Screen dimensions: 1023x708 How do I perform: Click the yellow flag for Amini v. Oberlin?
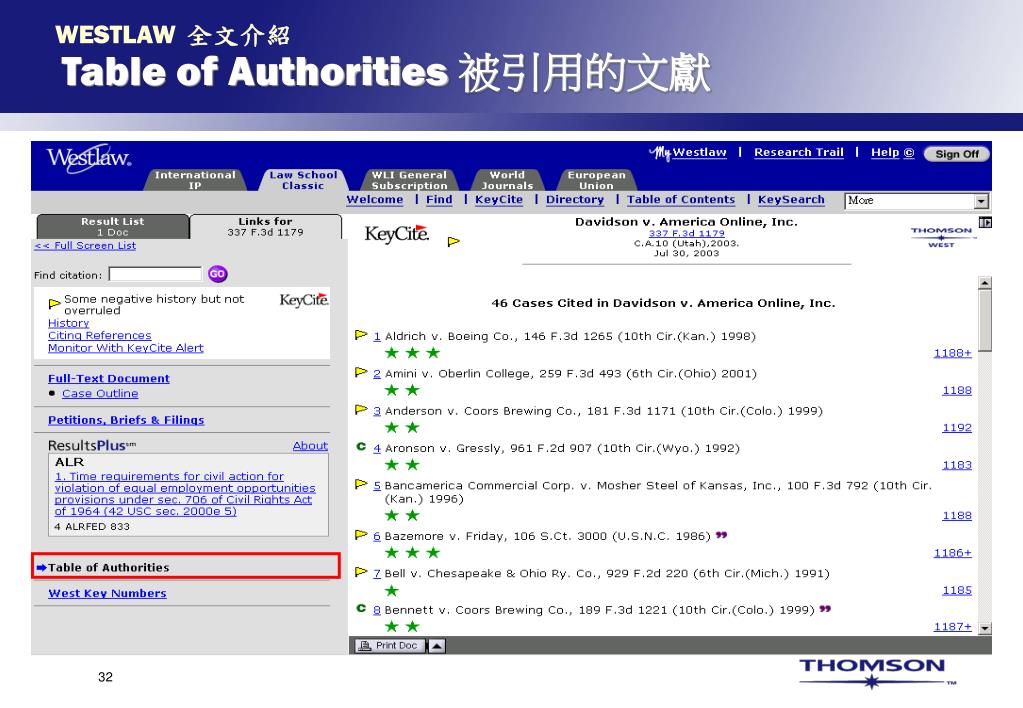(x=361, y=373)
